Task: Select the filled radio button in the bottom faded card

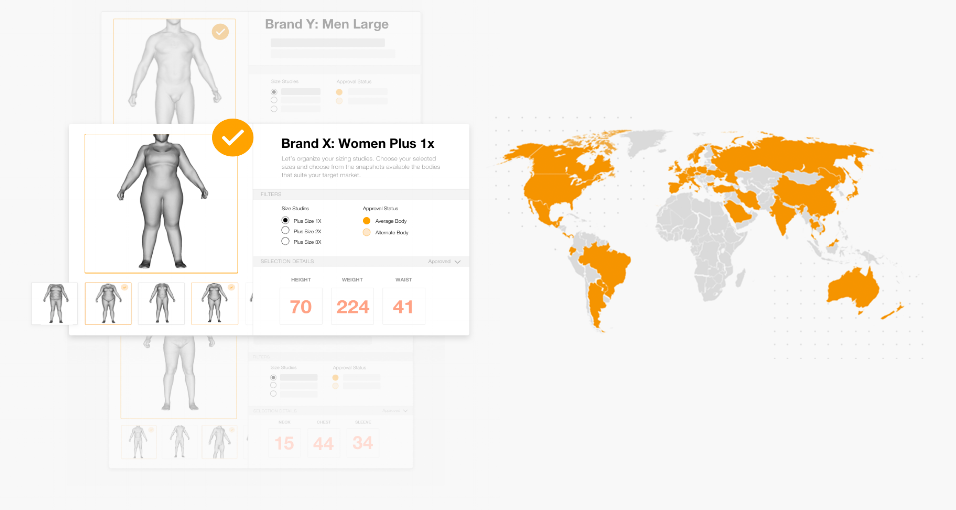Action: (273, 378)
